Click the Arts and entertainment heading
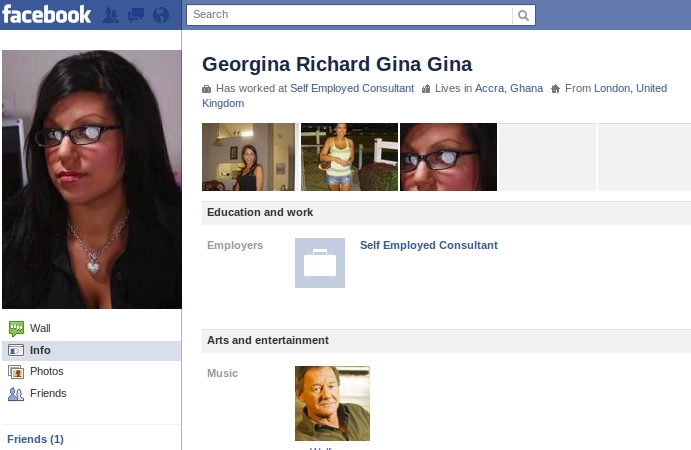The height and width of the screenshot is (450, 691). pos(267,340)
